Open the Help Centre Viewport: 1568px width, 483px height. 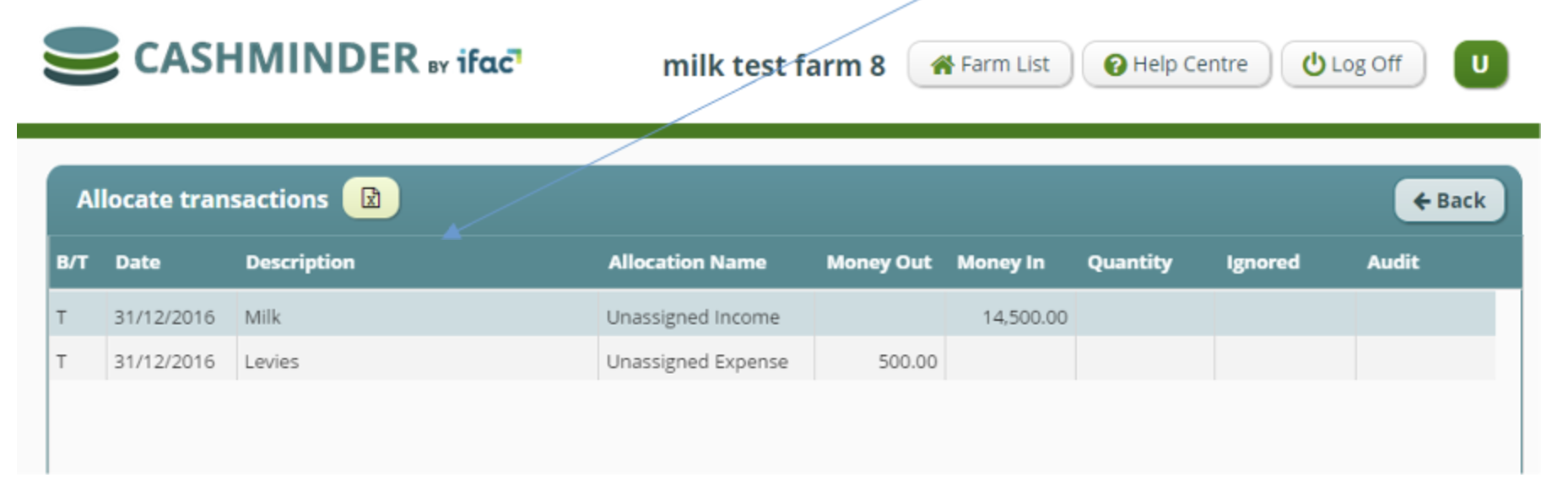click(1176, 64)
